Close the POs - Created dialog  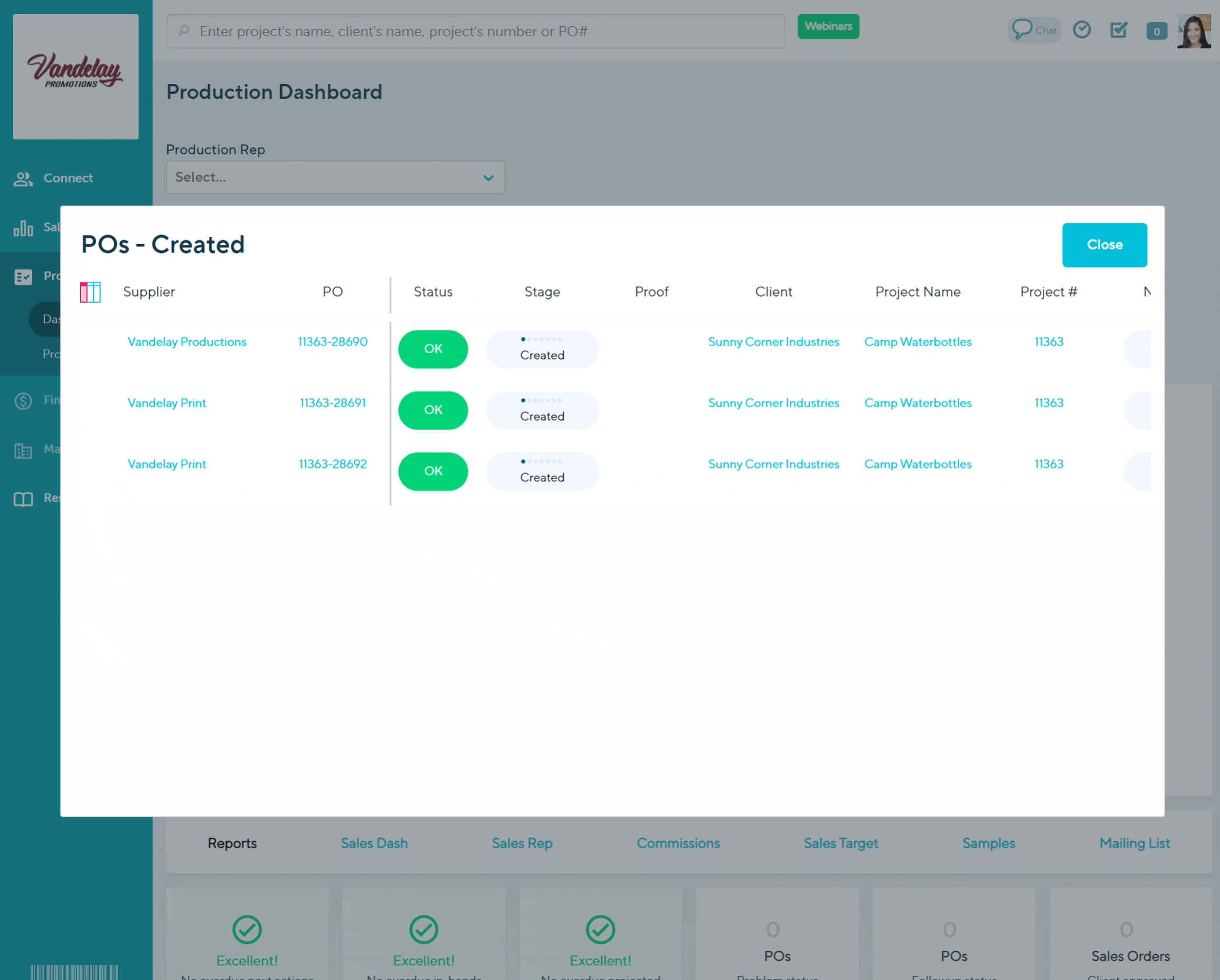coord(1104,245)
